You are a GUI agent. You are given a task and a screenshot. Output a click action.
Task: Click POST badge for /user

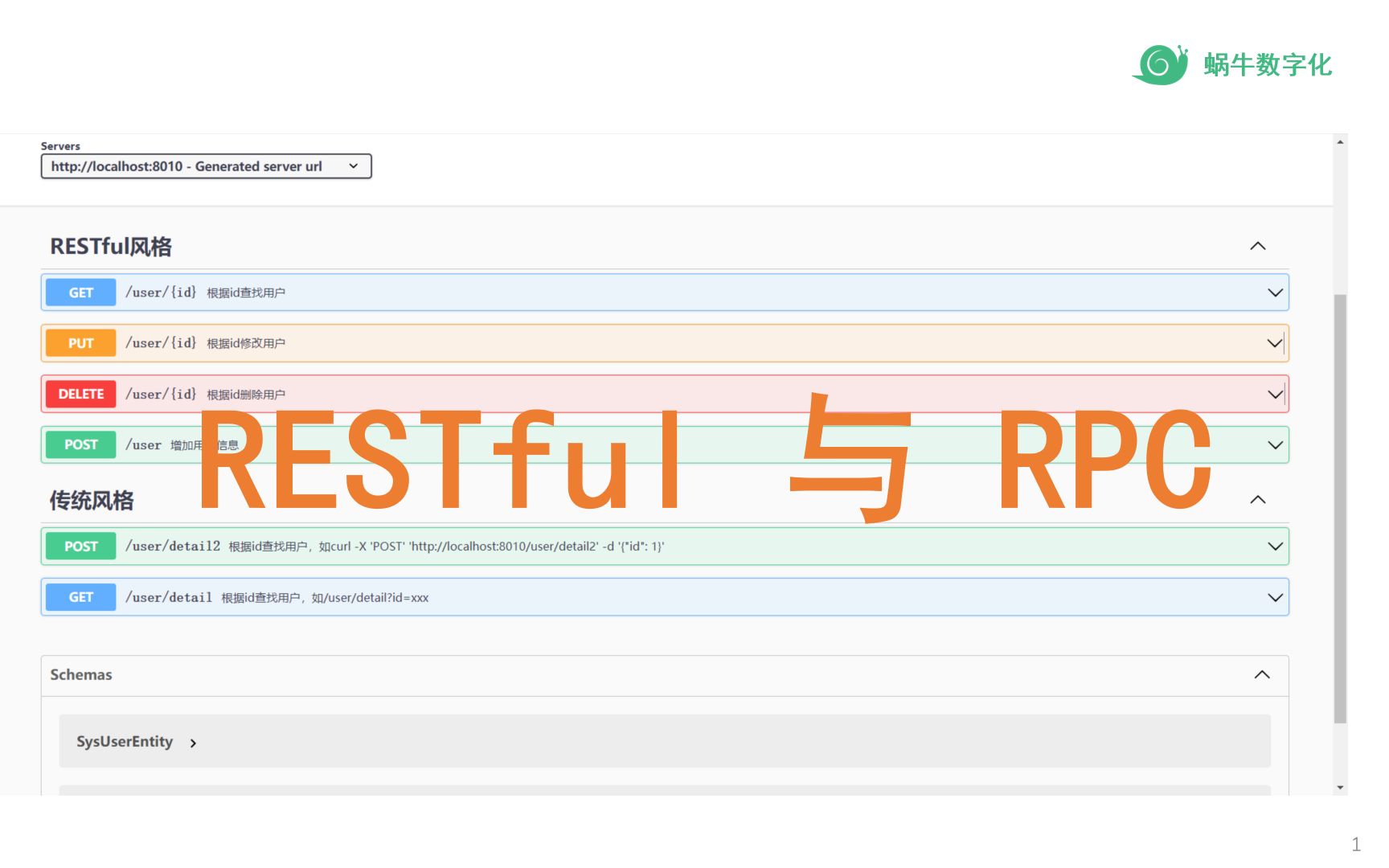pos(81,444)
